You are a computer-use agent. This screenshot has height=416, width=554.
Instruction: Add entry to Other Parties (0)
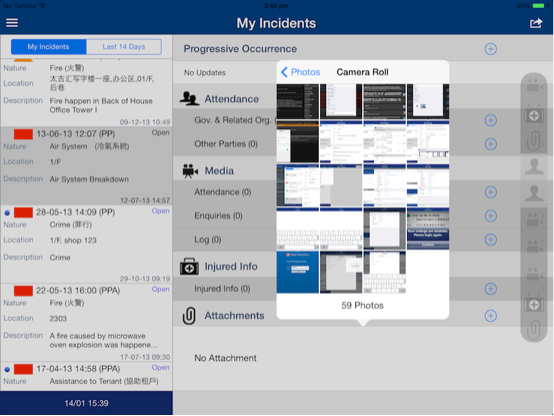click(490, 144)
